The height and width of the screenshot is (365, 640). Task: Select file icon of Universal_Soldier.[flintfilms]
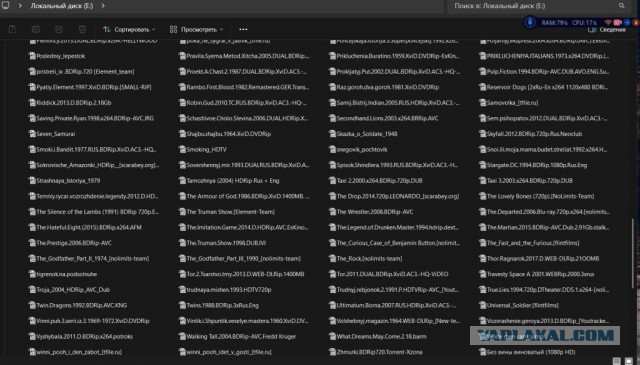[482, 305]
